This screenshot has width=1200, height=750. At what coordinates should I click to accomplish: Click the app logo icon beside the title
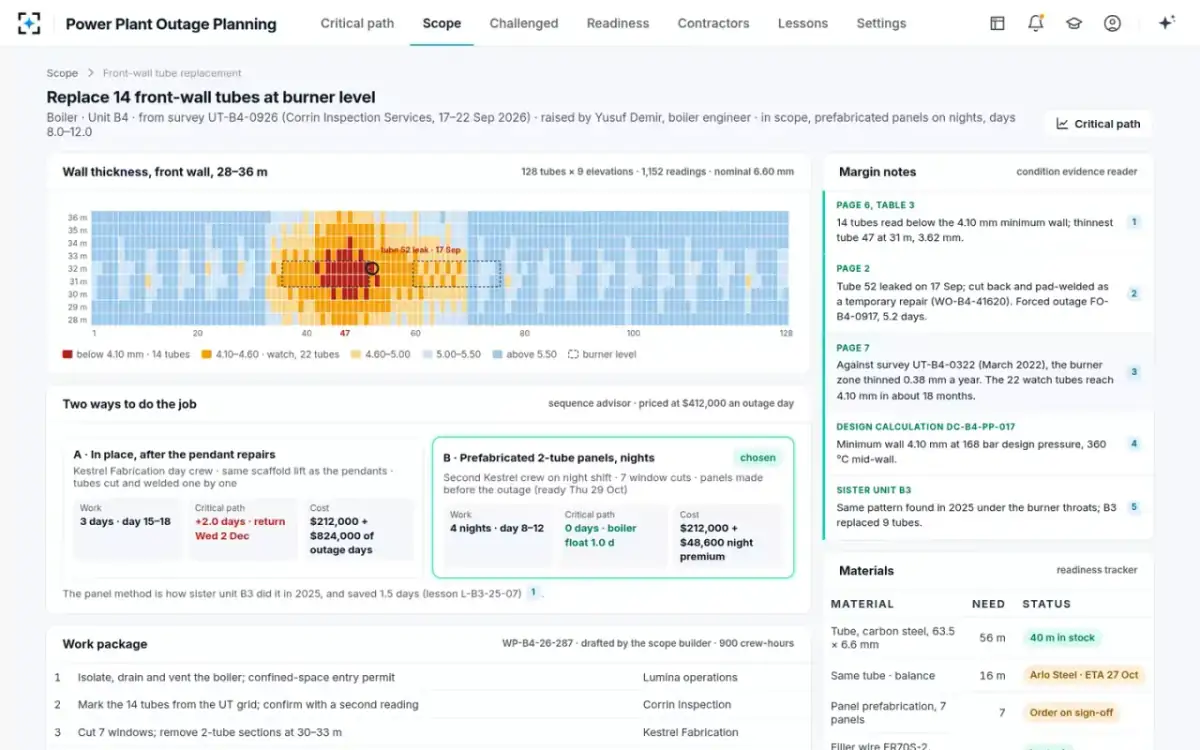(x=29, y=23)
